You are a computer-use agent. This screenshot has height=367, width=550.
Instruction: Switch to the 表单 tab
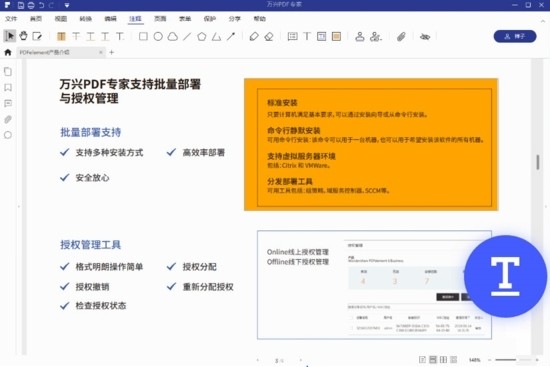tap(185, 19)
